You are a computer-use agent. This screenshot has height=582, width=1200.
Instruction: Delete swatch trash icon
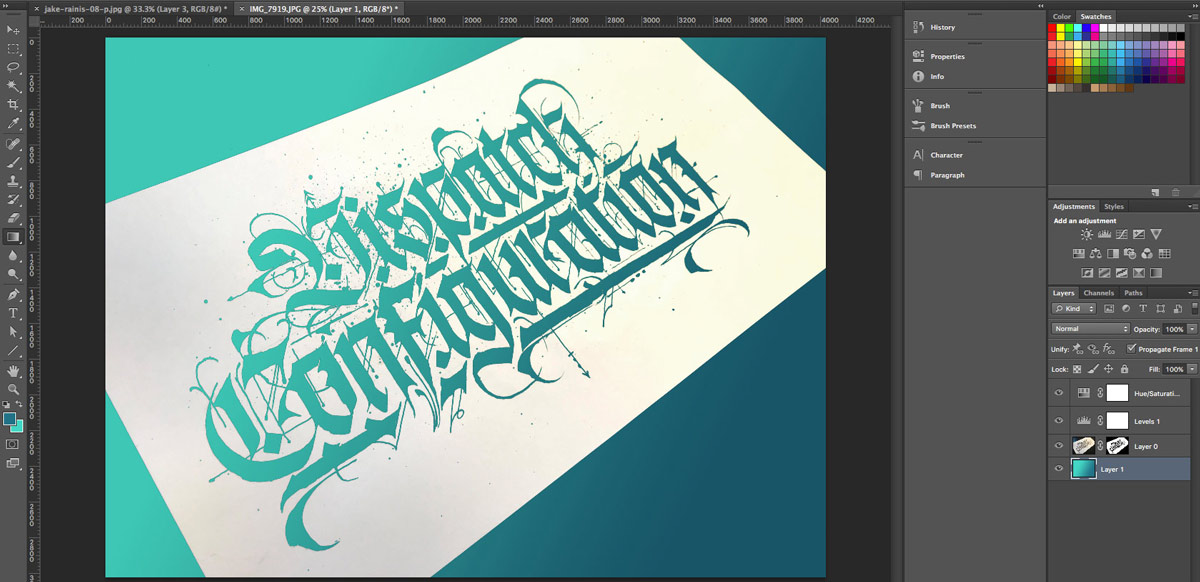(1175, 192)
